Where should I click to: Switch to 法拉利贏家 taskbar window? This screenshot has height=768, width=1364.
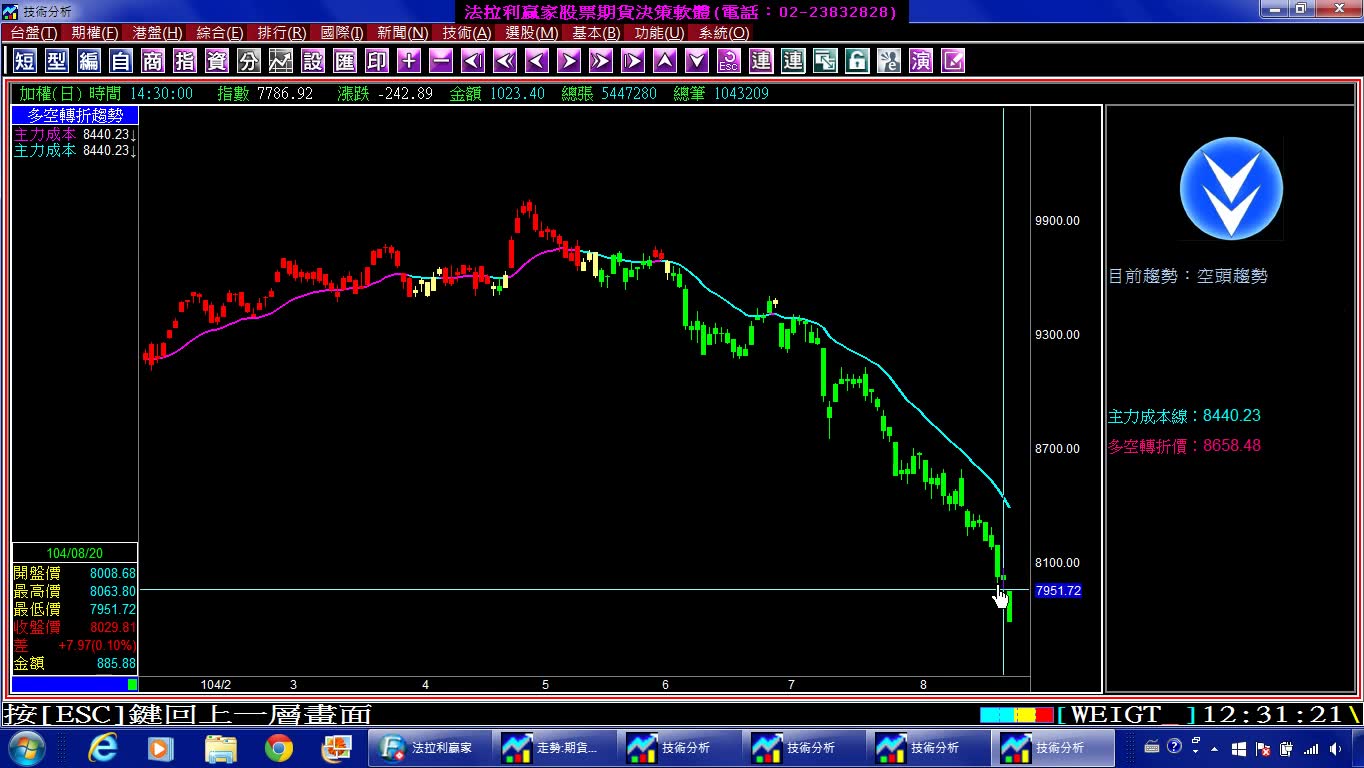(428, 747)
